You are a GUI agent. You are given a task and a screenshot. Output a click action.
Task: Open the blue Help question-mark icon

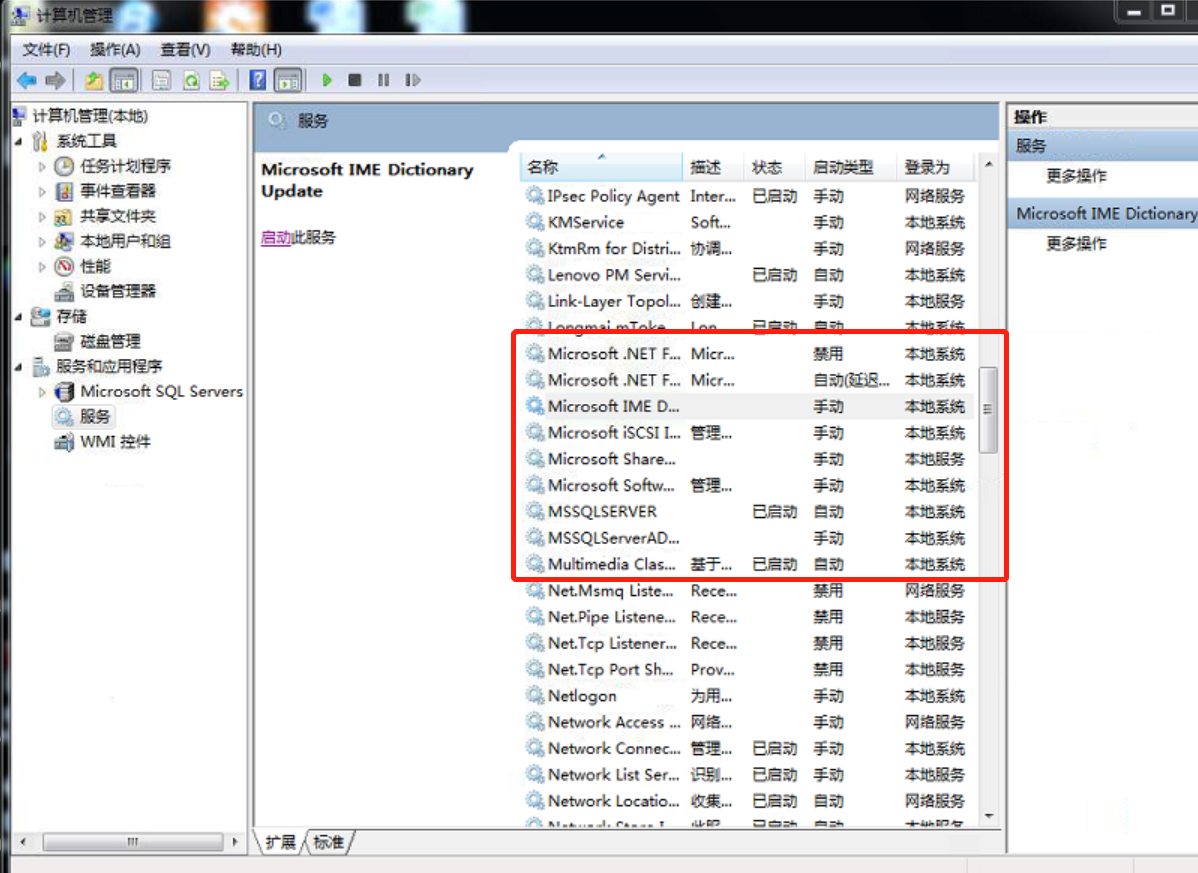pyautogui.click(x=258, y=80)
